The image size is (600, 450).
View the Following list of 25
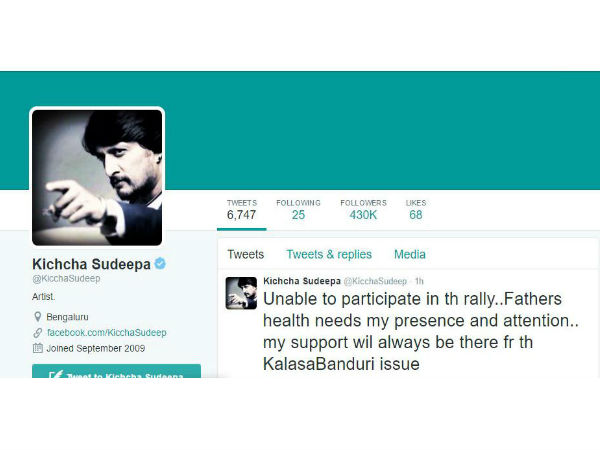[x=298, y=210]
